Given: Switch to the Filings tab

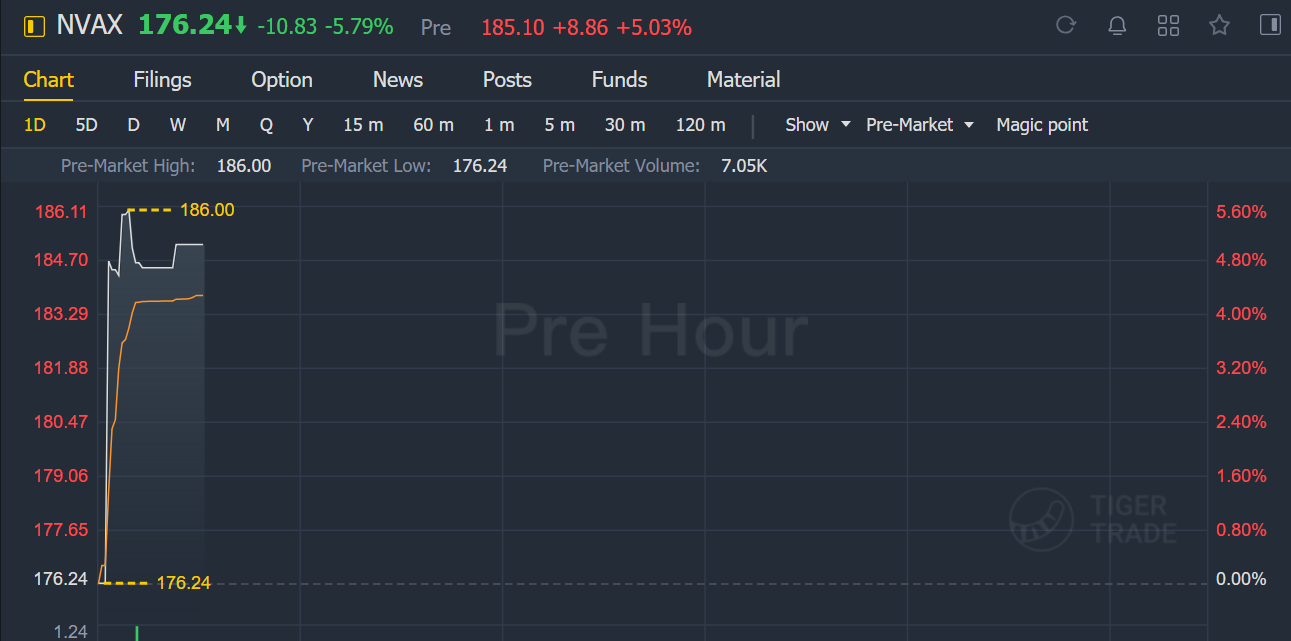Looking at the screenshot, I should (162, 80).
